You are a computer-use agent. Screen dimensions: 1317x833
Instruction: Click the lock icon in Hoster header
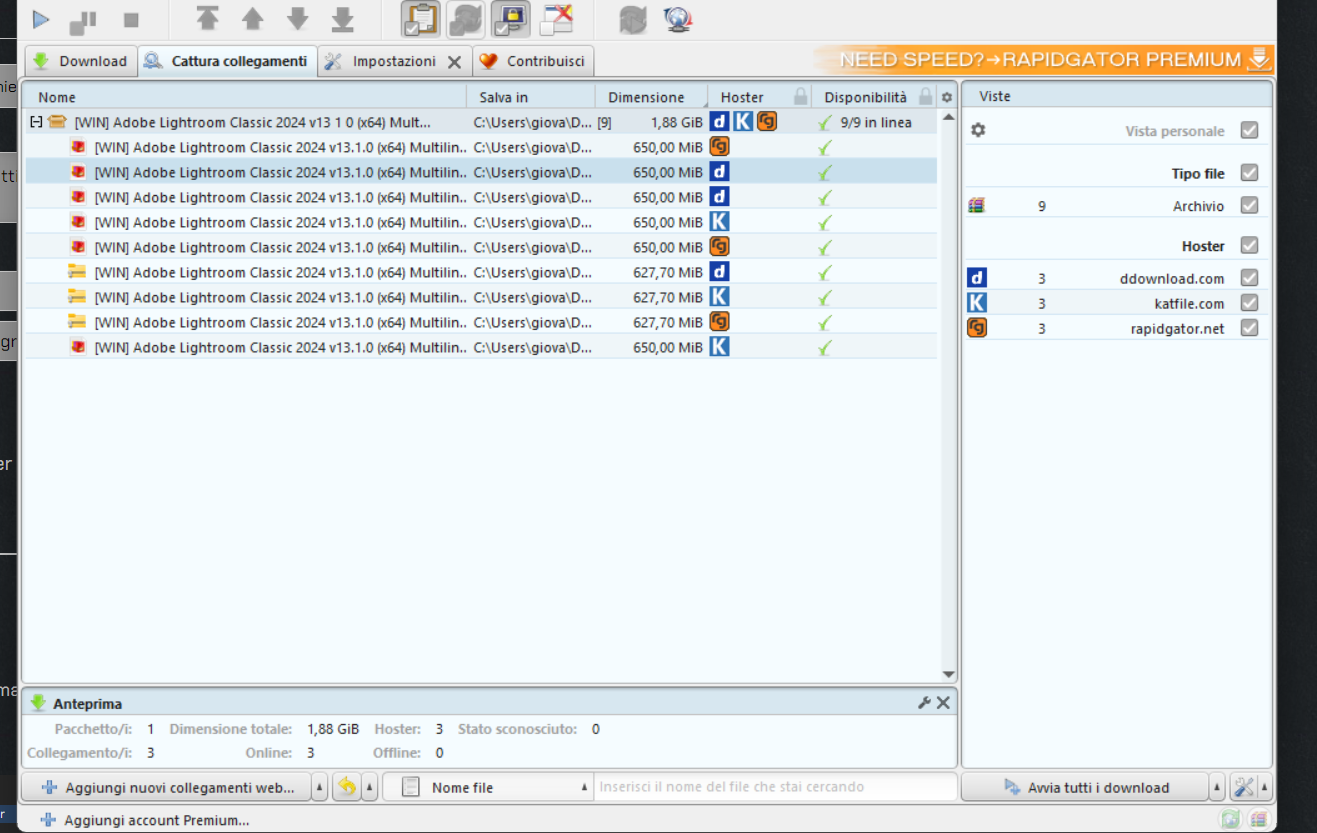click(x=800, y=97)
